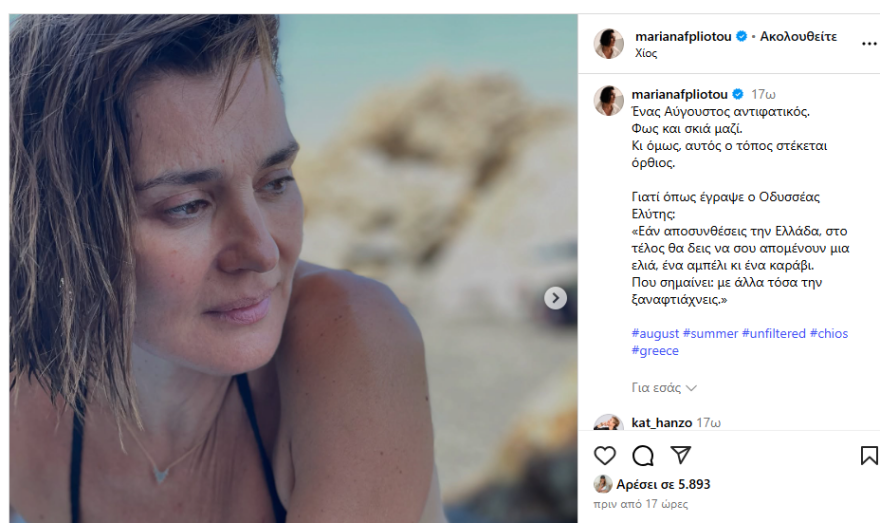Open the #greece hashtag
Image resolution: width=880 pixels, height=523 pixels.
coord(655,351)
